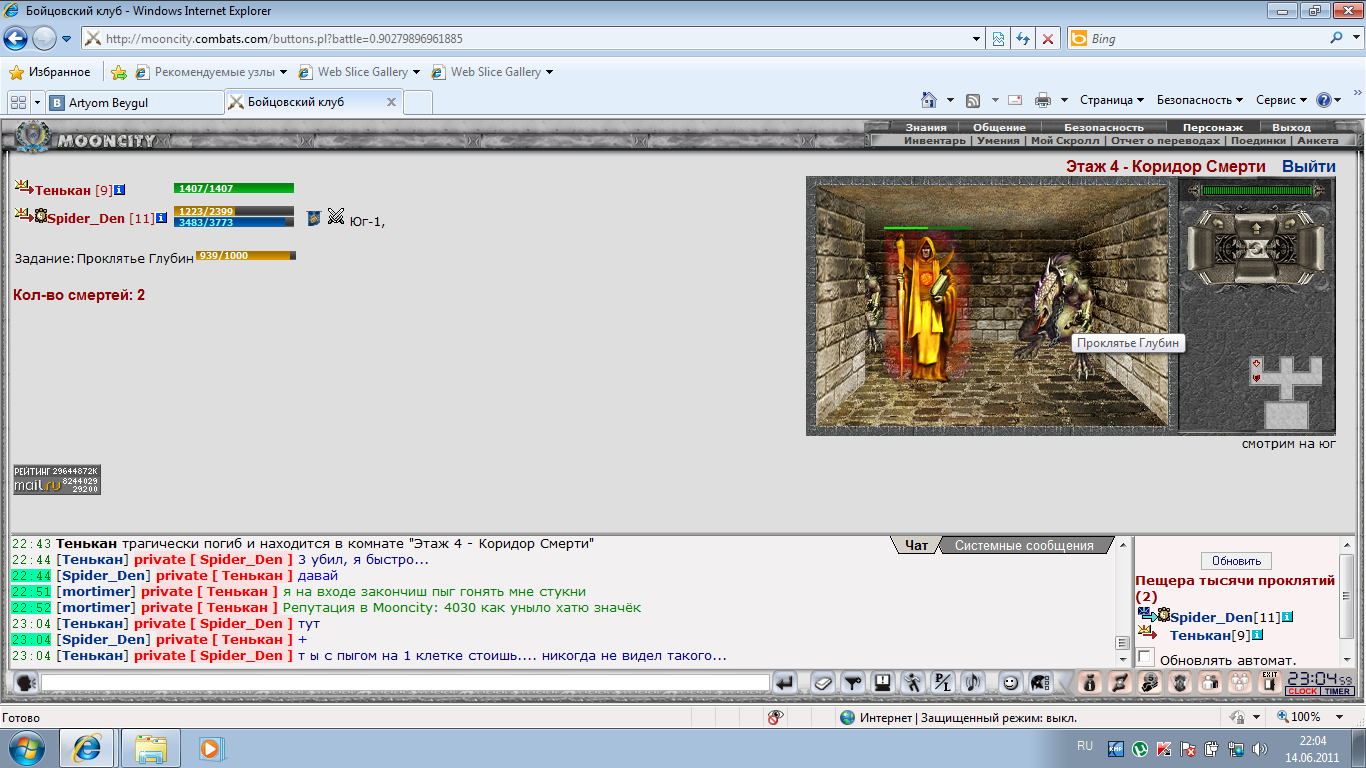Move forward with the up arrow
This screenshot has width=1366, height=768.
(1256, 229)
